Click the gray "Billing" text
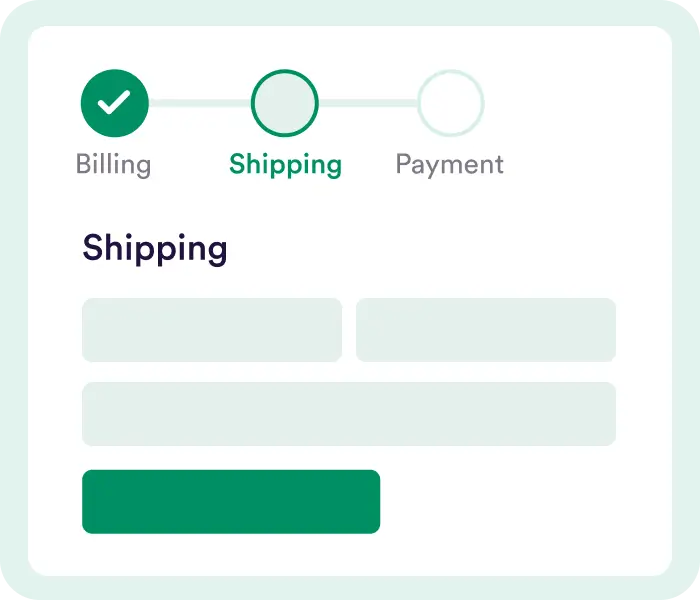 click(114, 164)
